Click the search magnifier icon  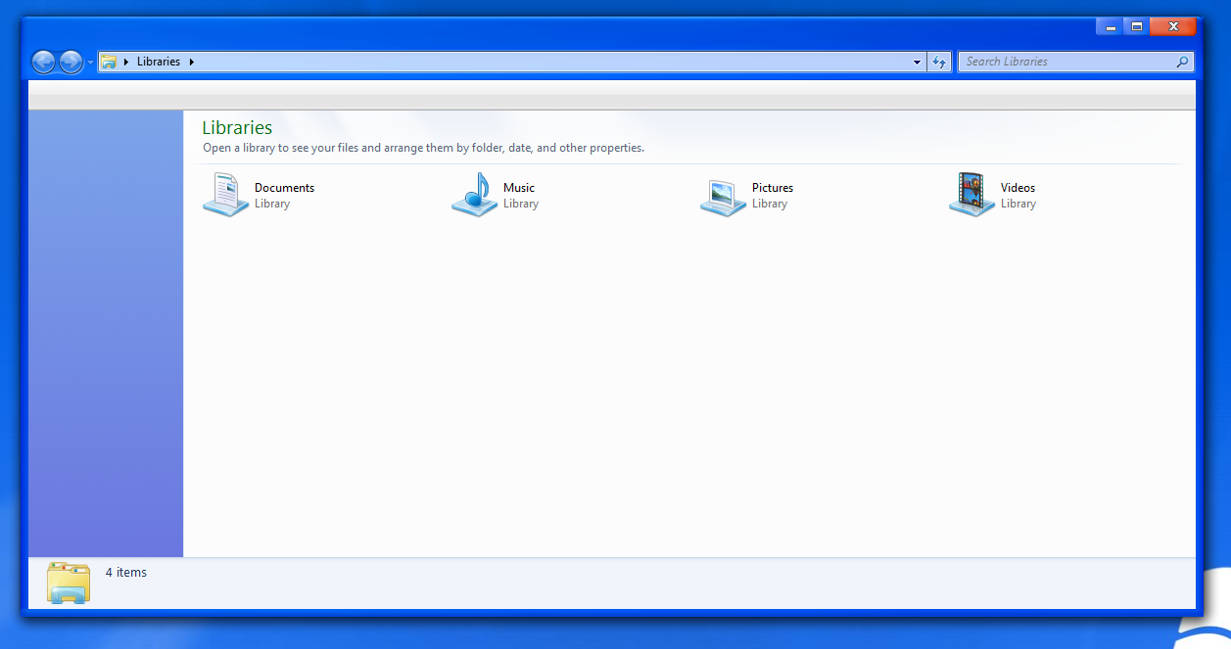[x=1183, y=61]
